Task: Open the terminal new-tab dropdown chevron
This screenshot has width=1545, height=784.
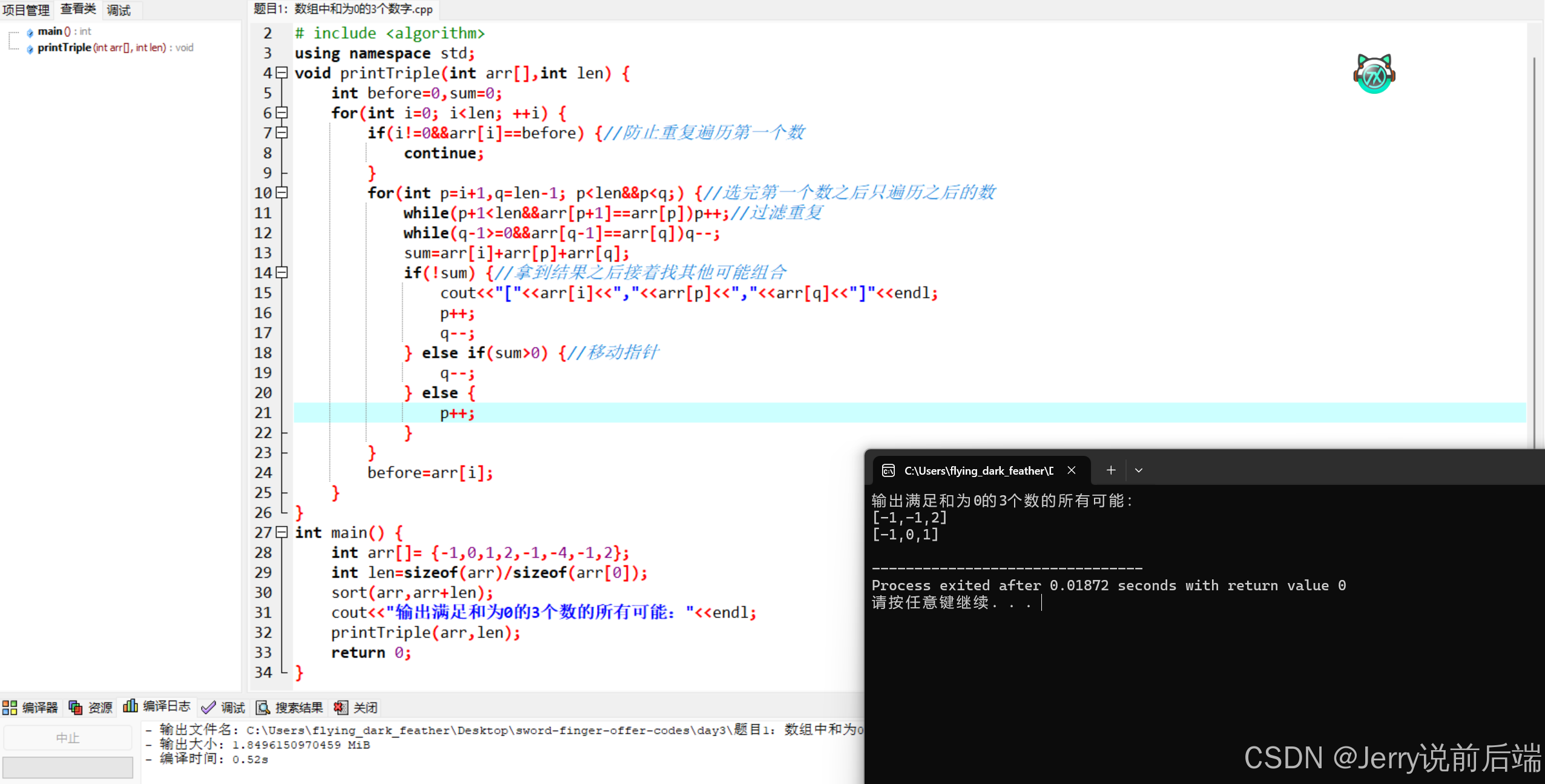Action: coord(1138,470)
